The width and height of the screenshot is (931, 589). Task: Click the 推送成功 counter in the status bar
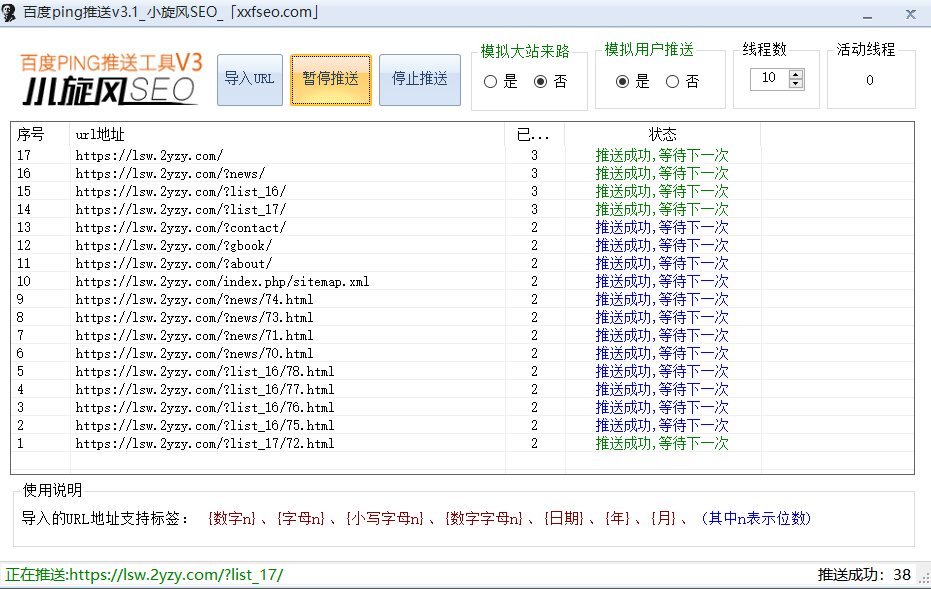coord(864,574)
